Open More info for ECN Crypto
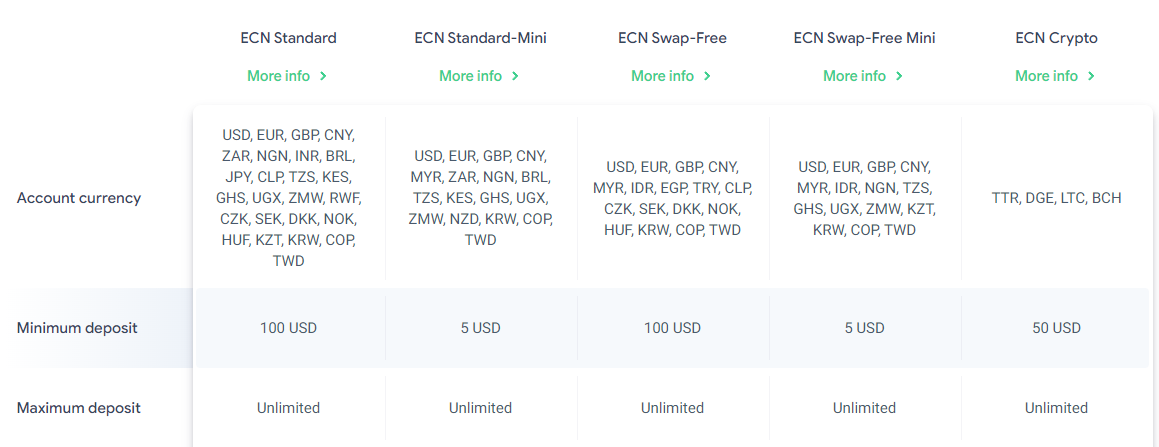The image size is (1159, 447). (x=1047, y=76)
